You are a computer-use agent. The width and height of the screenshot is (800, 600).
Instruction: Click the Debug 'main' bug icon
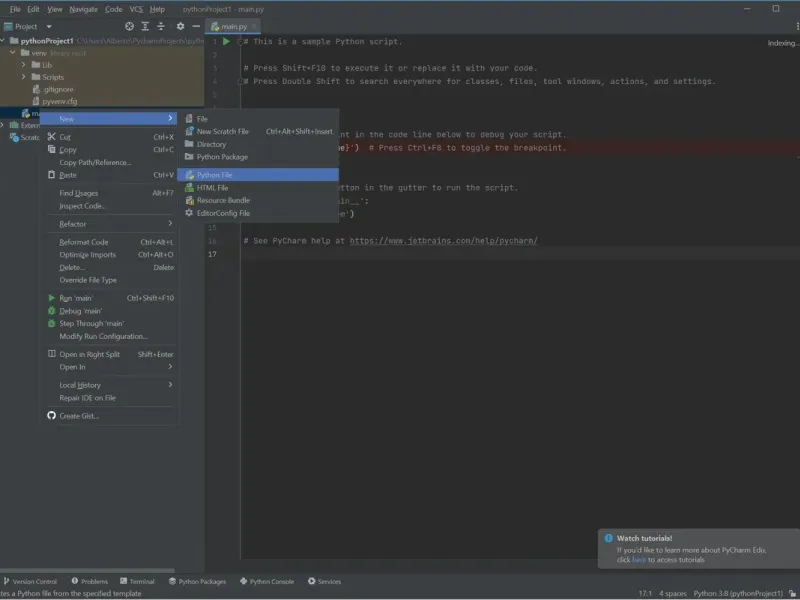pyautogui.click(x=52, y=311)
